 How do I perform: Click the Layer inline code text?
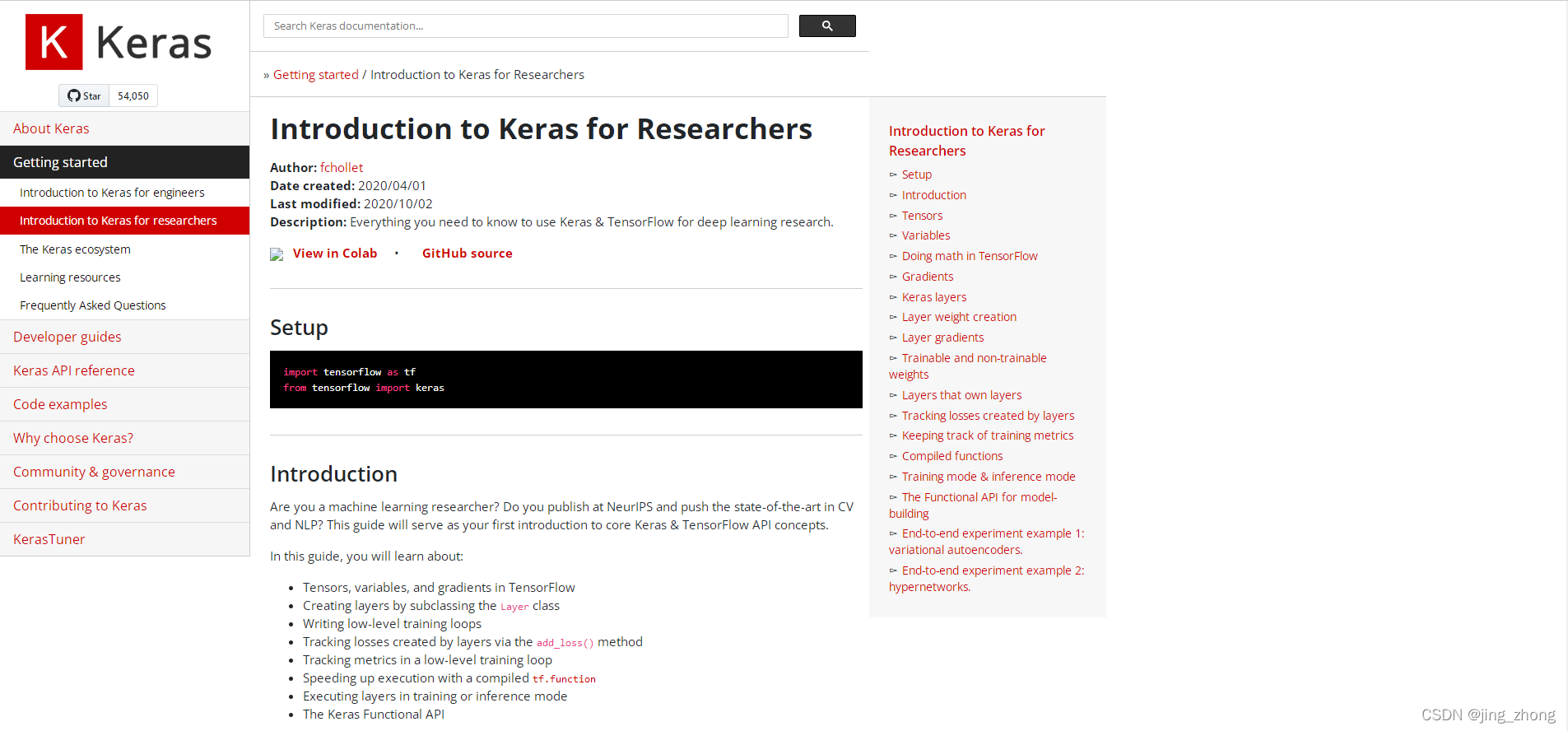click(514, 608)
